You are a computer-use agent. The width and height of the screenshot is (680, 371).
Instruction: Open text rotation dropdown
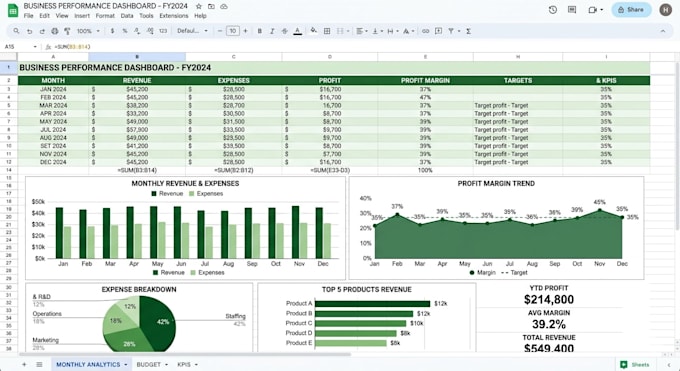pyautogui.click(x=408, y=31)
